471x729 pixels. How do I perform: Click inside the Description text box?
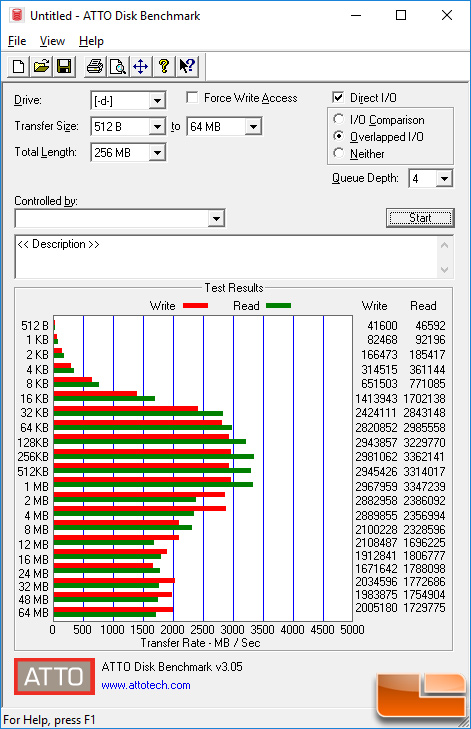pyautogui.click(x=226, y=257)
